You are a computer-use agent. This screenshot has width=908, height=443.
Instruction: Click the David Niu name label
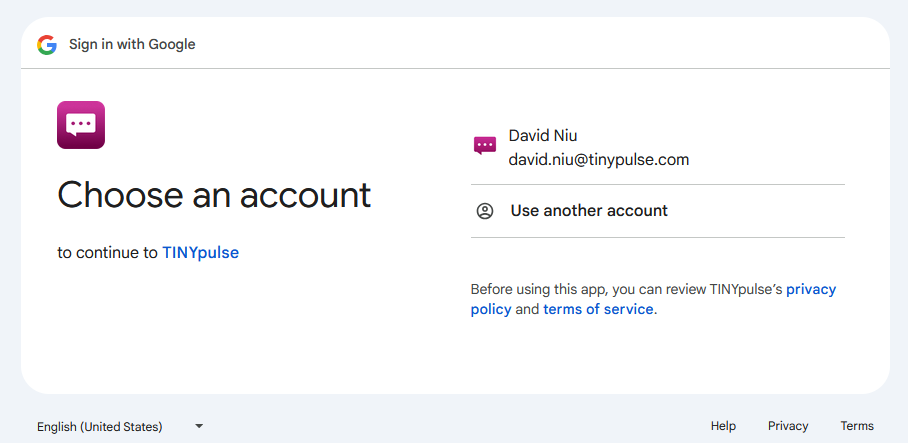tap(543, 136)
